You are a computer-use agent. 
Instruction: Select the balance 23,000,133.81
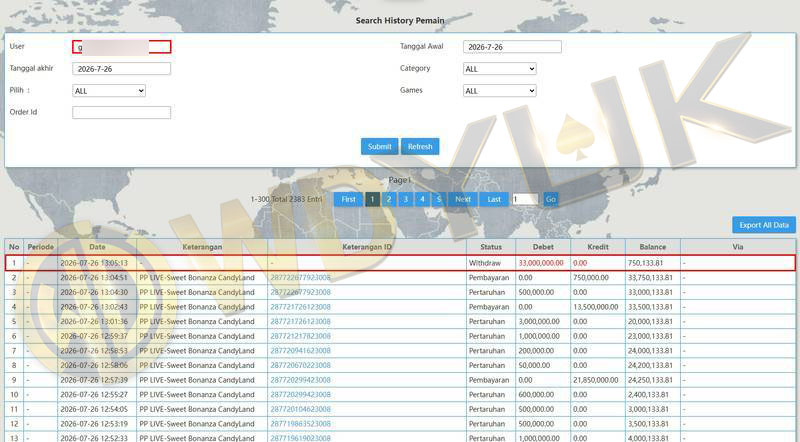[651, 336]
